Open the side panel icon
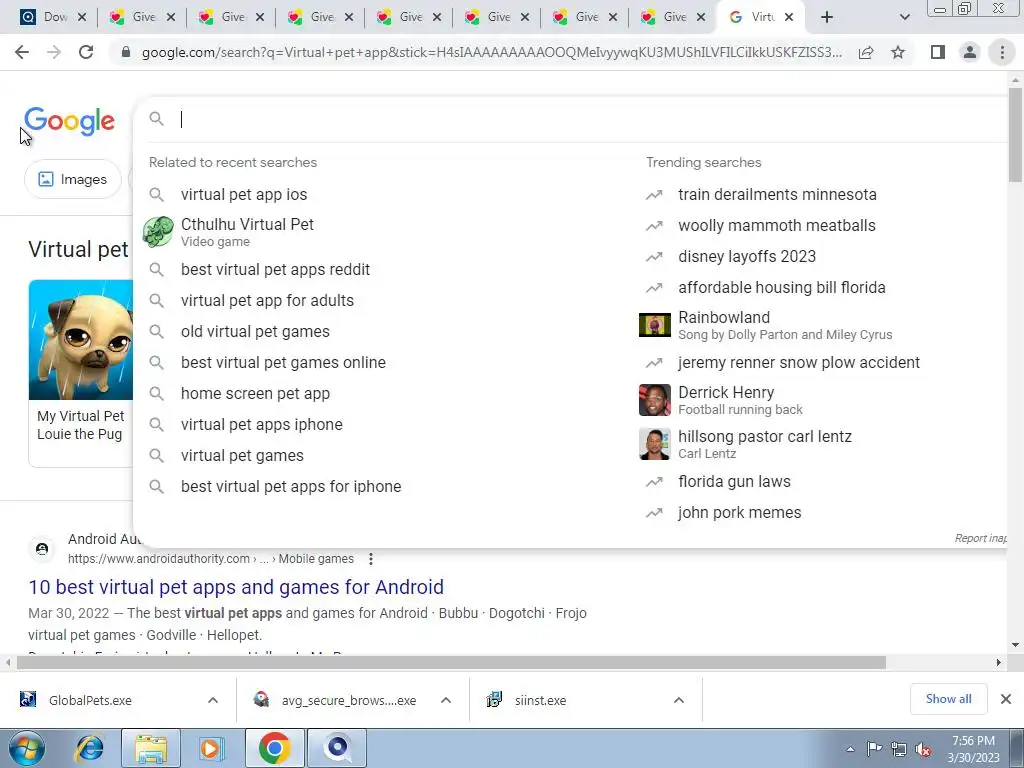This screenshot has height=768, width=1024. pos(938,52)
